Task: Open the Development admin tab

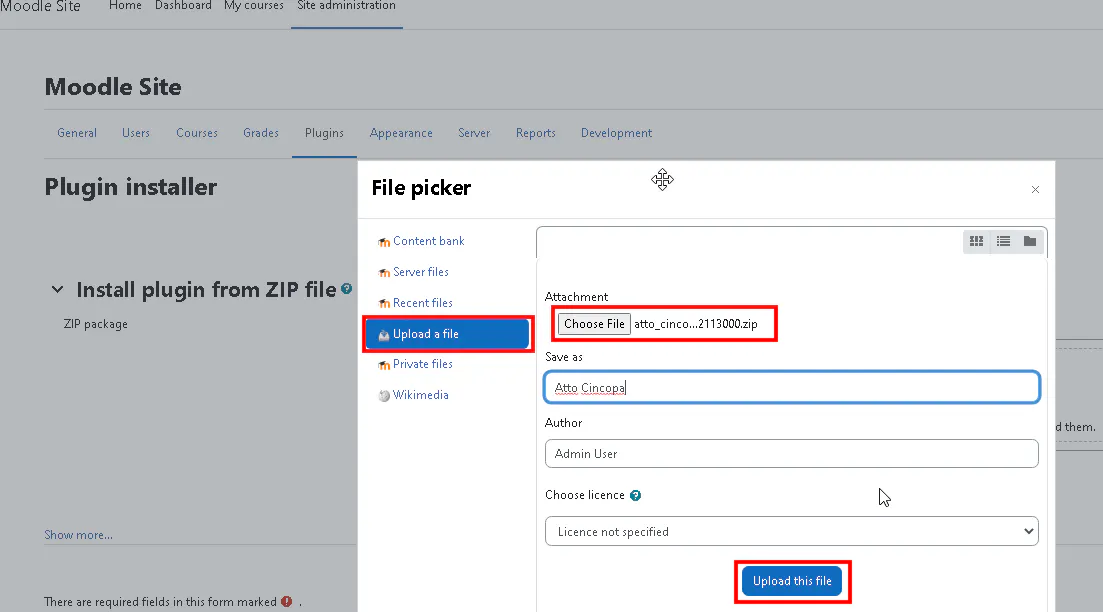Action: click(x=616, y=133)
